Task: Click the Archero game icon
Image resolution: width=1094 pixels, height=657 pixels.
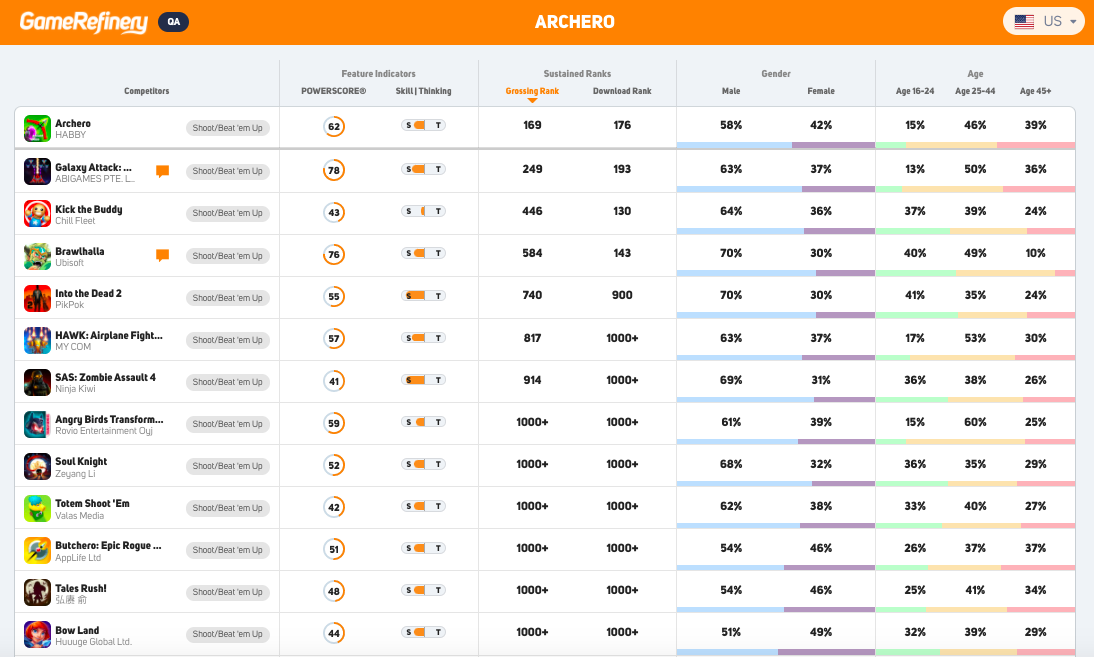Action: click(38, 128)
